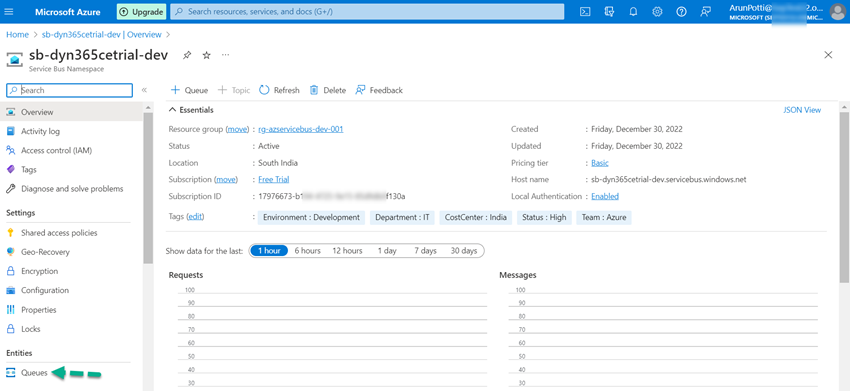Image resolution: width=850 pixels, height=391 pixels.
Task: Refresh the namespace overview
Action: tap(279, 90)
